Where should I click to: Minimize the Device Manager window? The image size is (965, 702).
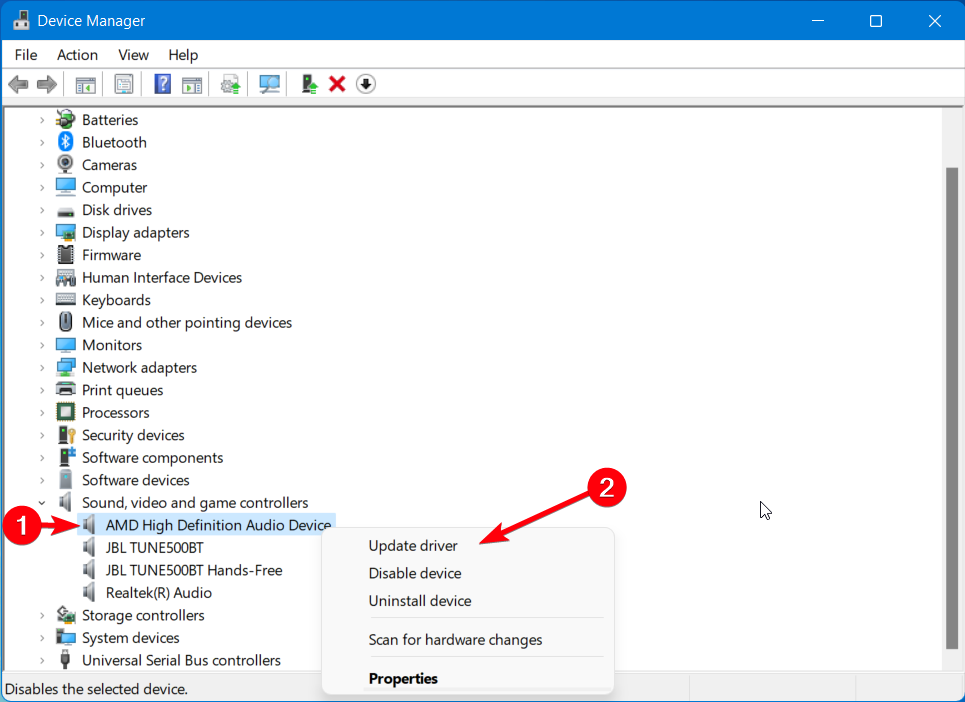818,21
